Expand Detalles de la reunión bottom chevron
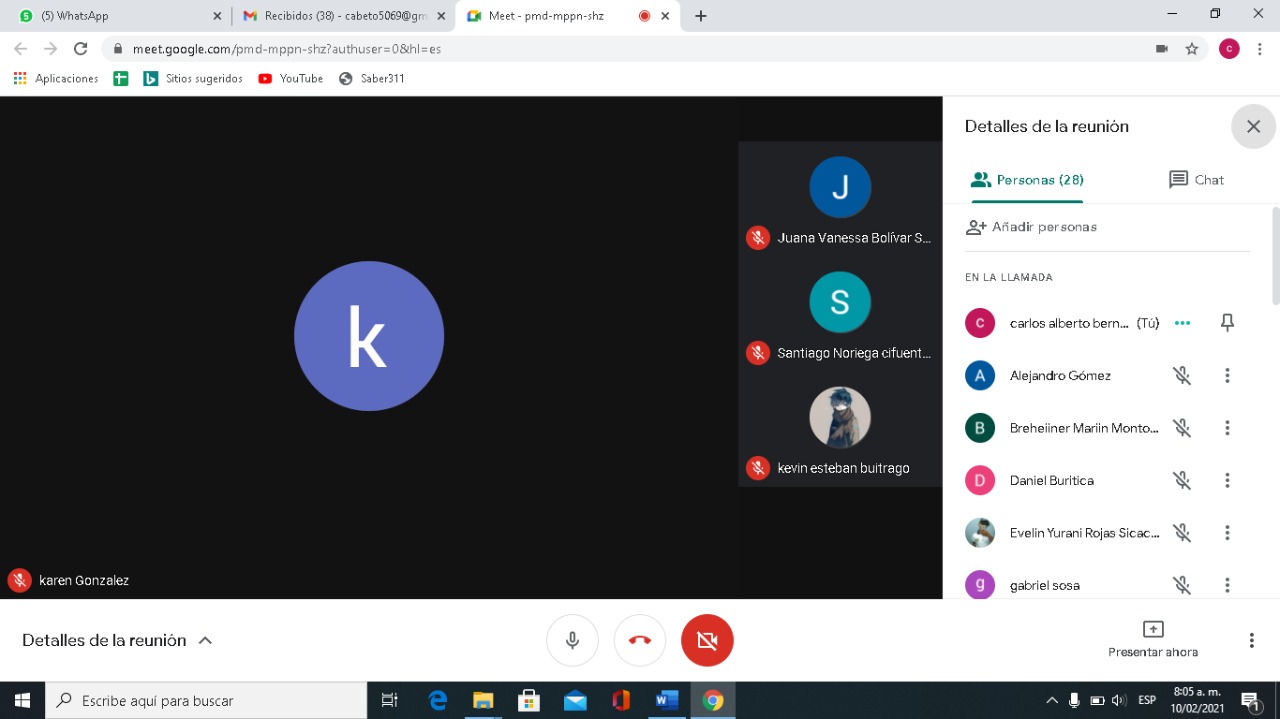 (205, 640)
